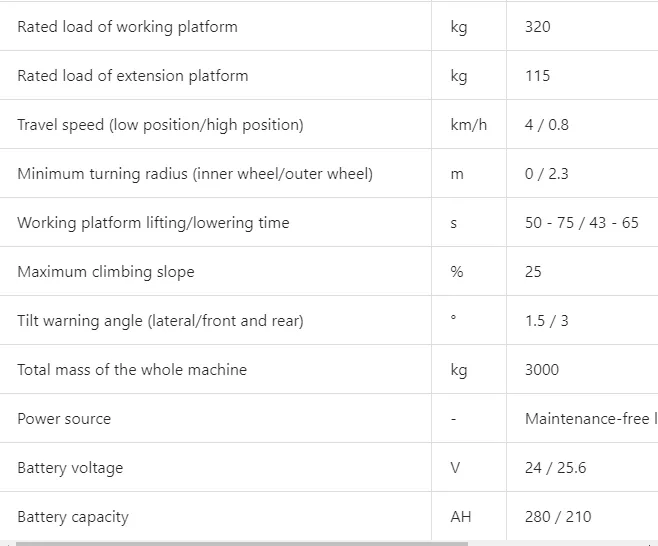Select the "0 / 2.3" value
The image size is (658, 546).
(x=546, y=174)
